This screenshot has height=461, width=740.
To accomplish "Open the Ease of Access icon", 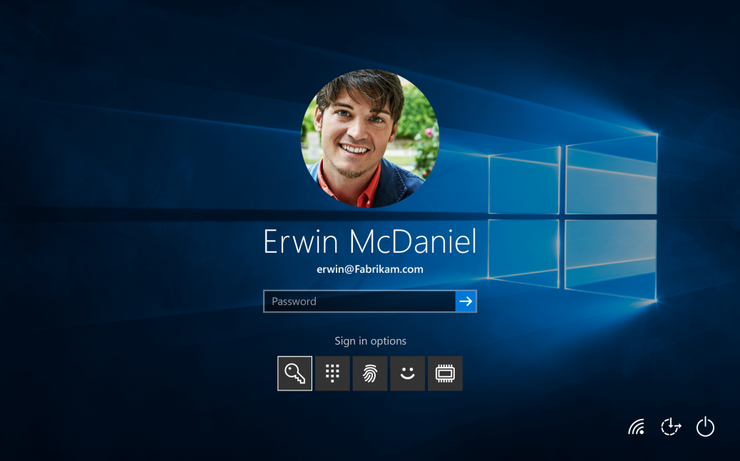I will coord(671,427).
